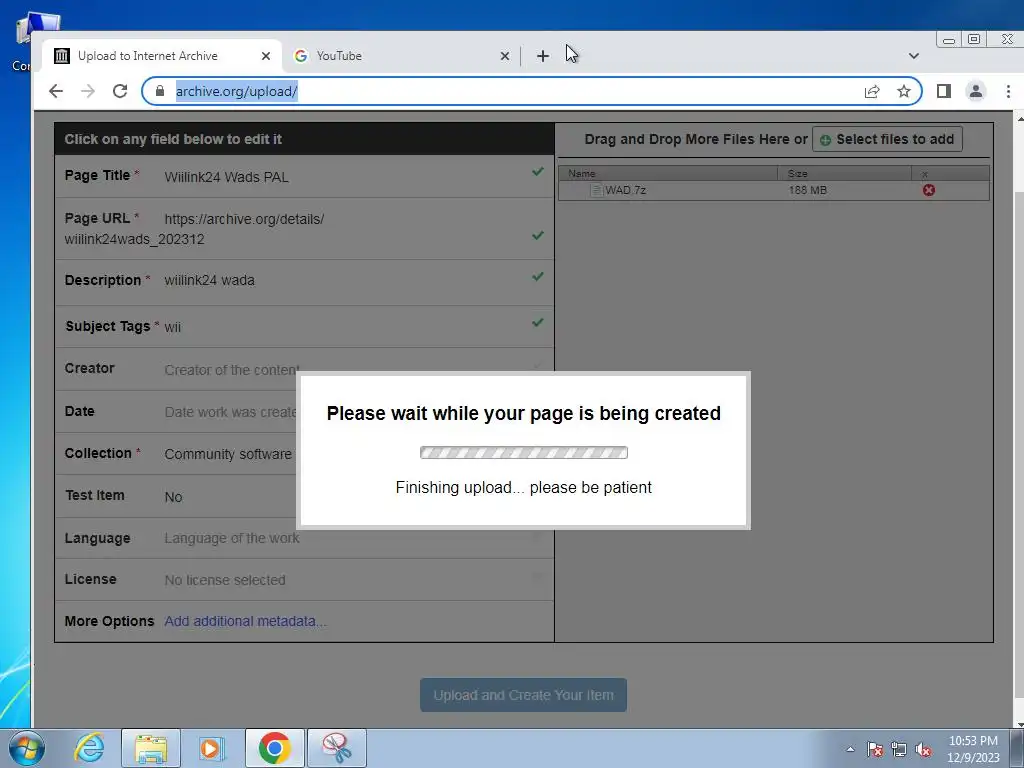Click the network tray icon

[x=899, y=749]
